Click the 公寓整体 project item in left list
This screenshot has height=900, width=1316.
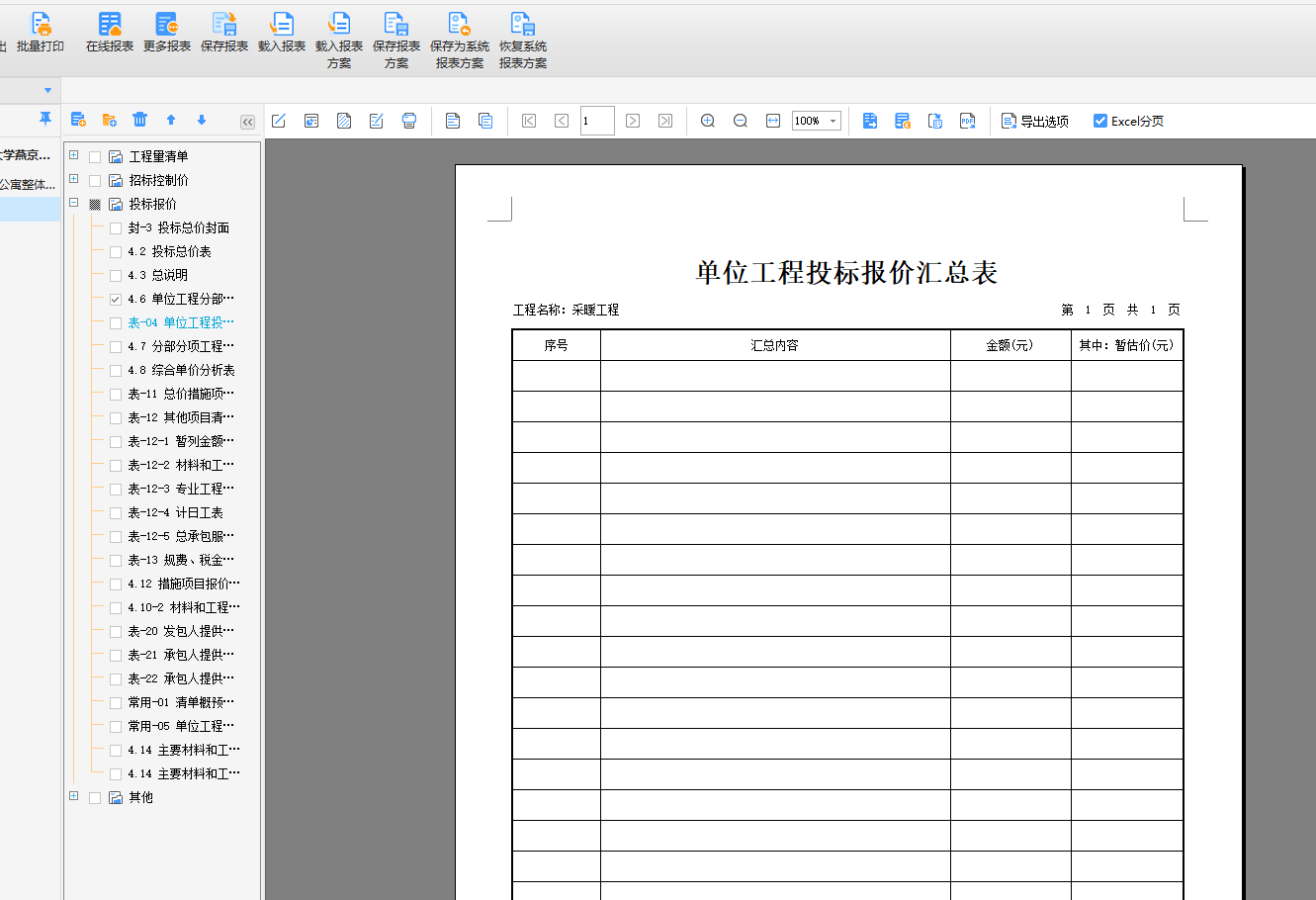tap(29, 184)
